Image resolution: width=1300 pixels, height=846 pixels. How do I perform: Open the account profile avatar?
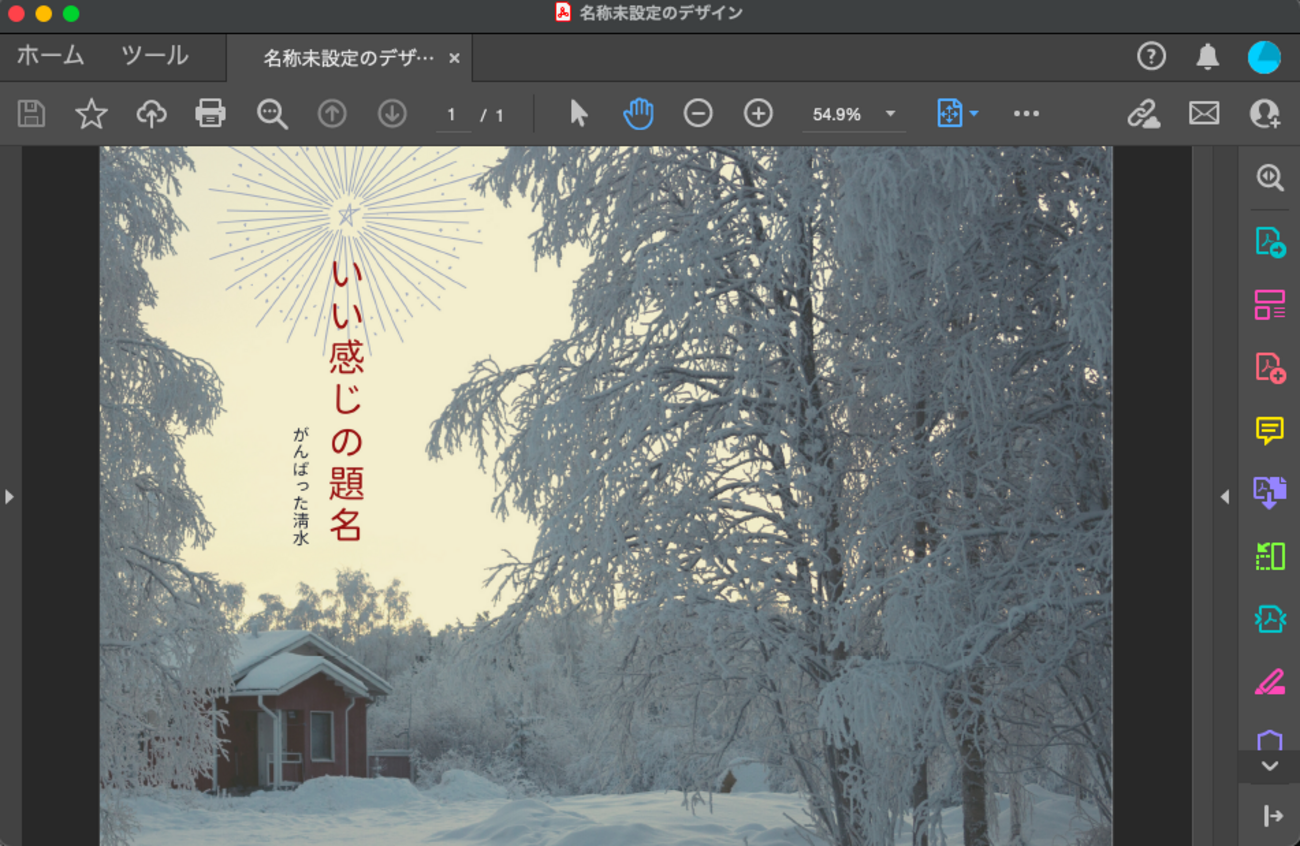click(1264, 57)
